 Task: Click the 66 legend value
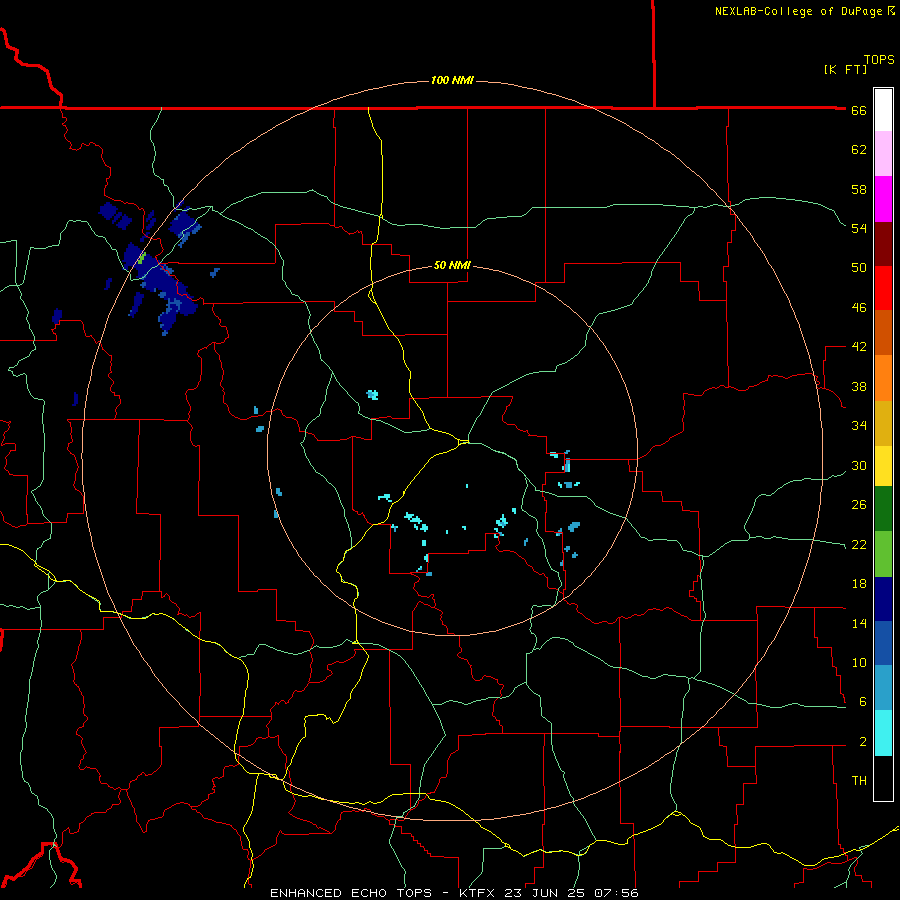point(859,110)
